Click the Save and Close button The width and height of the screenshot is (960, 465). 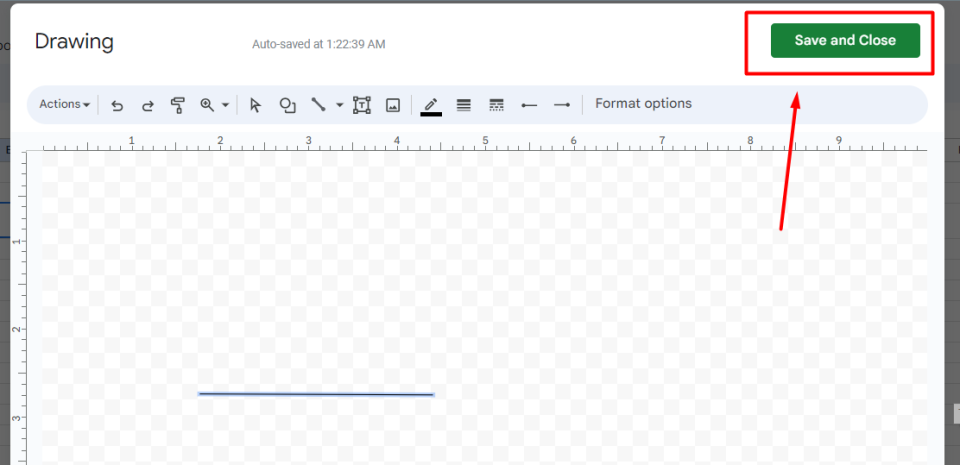point(845,40)
